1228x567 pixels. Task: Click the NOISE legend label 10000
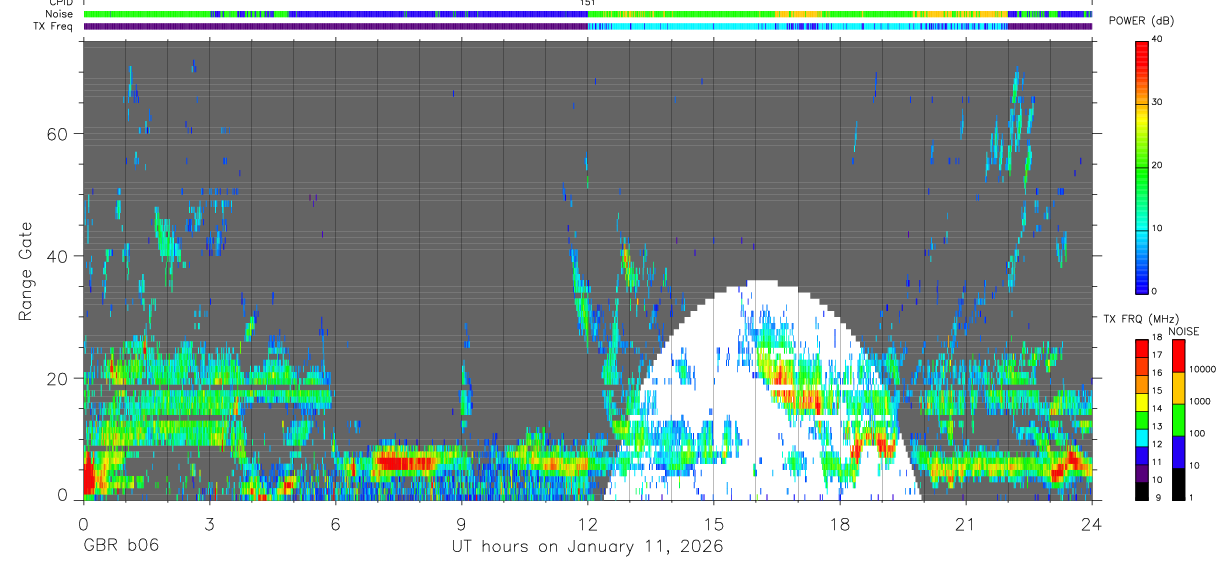(1202, 370)
